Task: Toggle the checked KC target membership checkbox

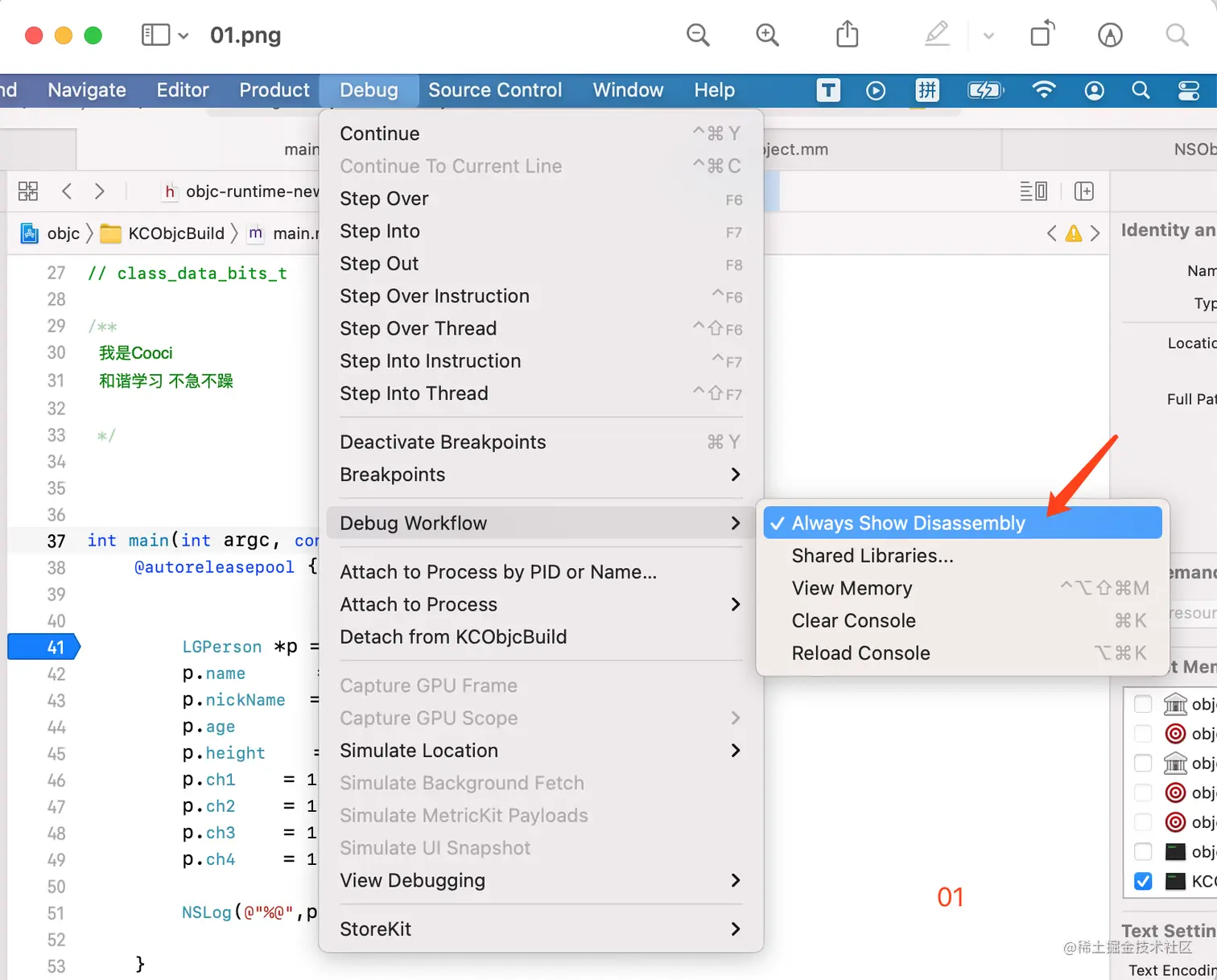Action: click(1143, 881)
